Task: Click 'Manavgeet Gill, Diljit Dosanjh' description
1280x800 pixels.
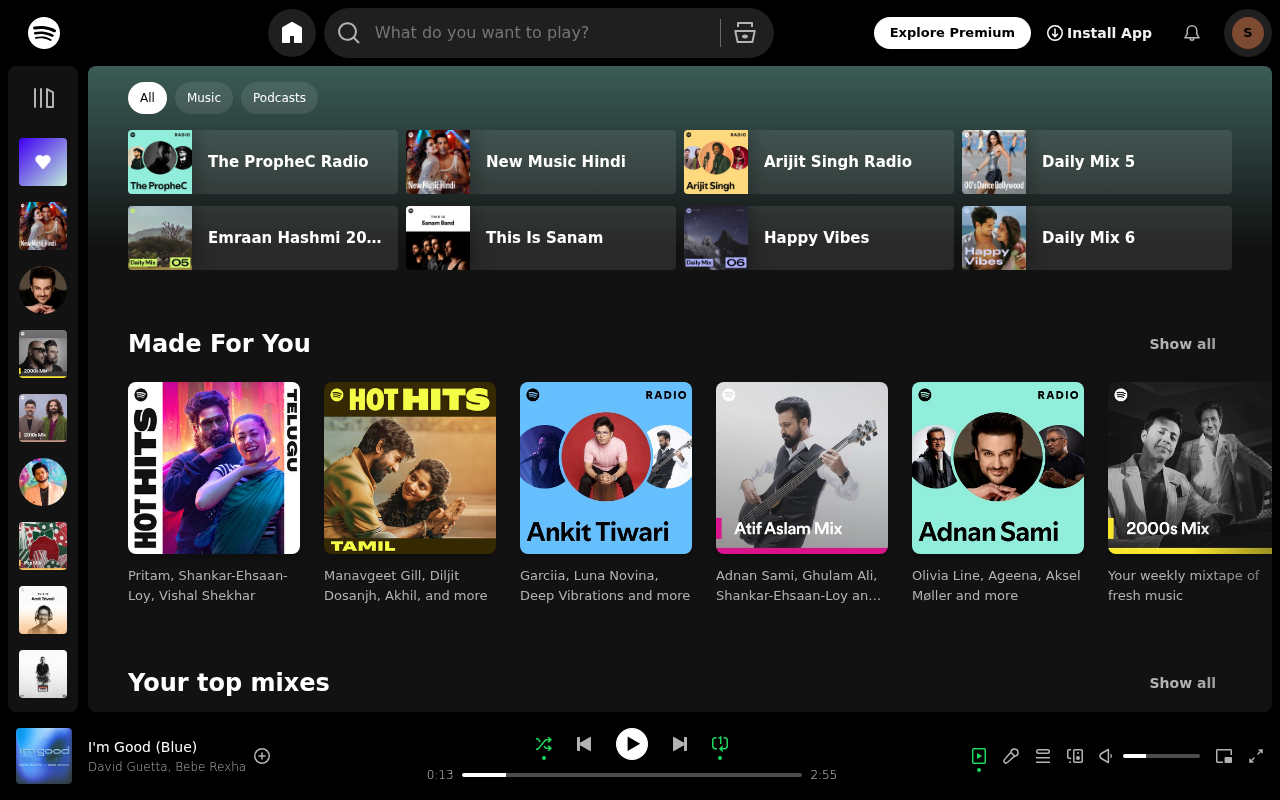Action: 406,585
